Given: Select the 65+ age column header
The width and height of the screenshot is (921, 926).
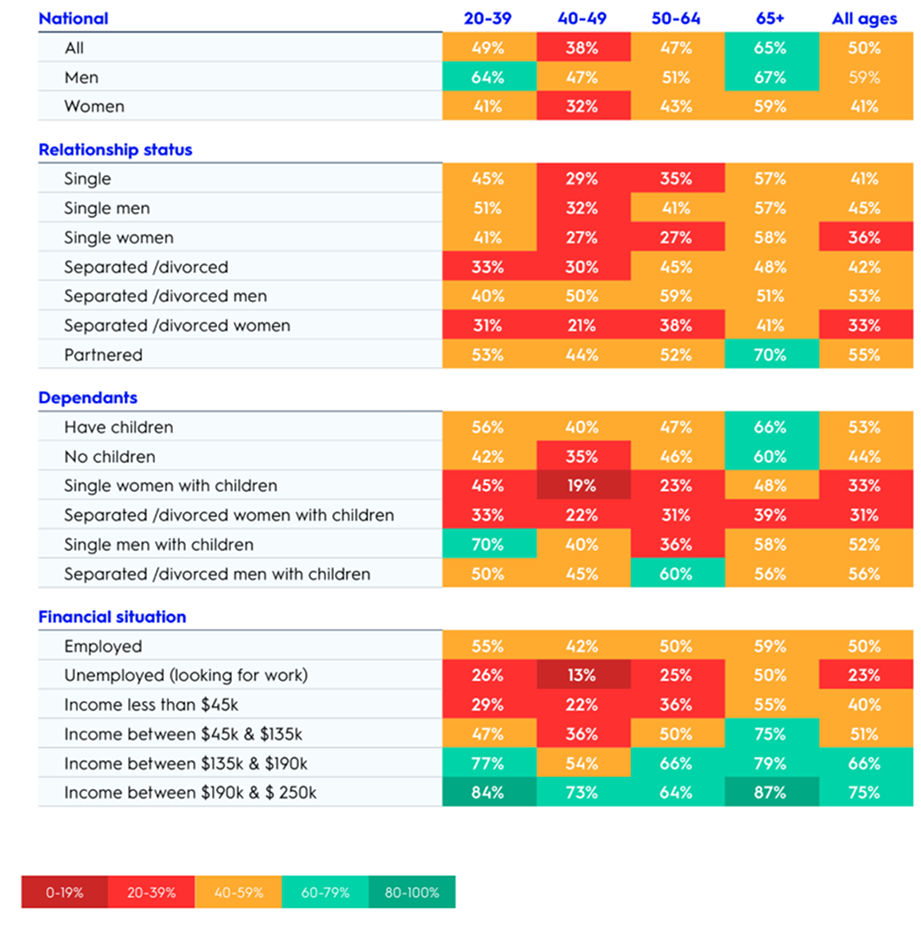Looking at the screenshot, I should (772, 18).
